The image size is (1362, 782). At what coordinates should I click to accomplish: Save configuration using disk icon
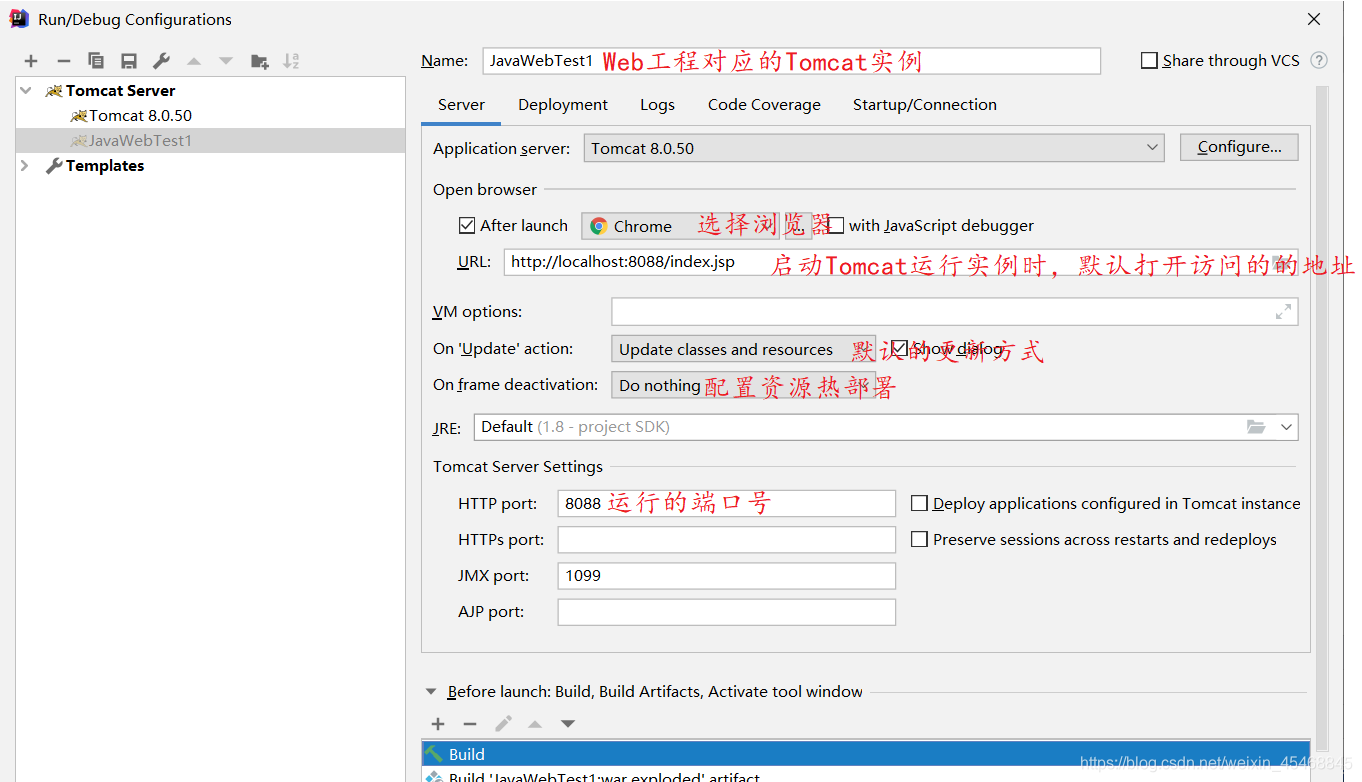[129, 61]
